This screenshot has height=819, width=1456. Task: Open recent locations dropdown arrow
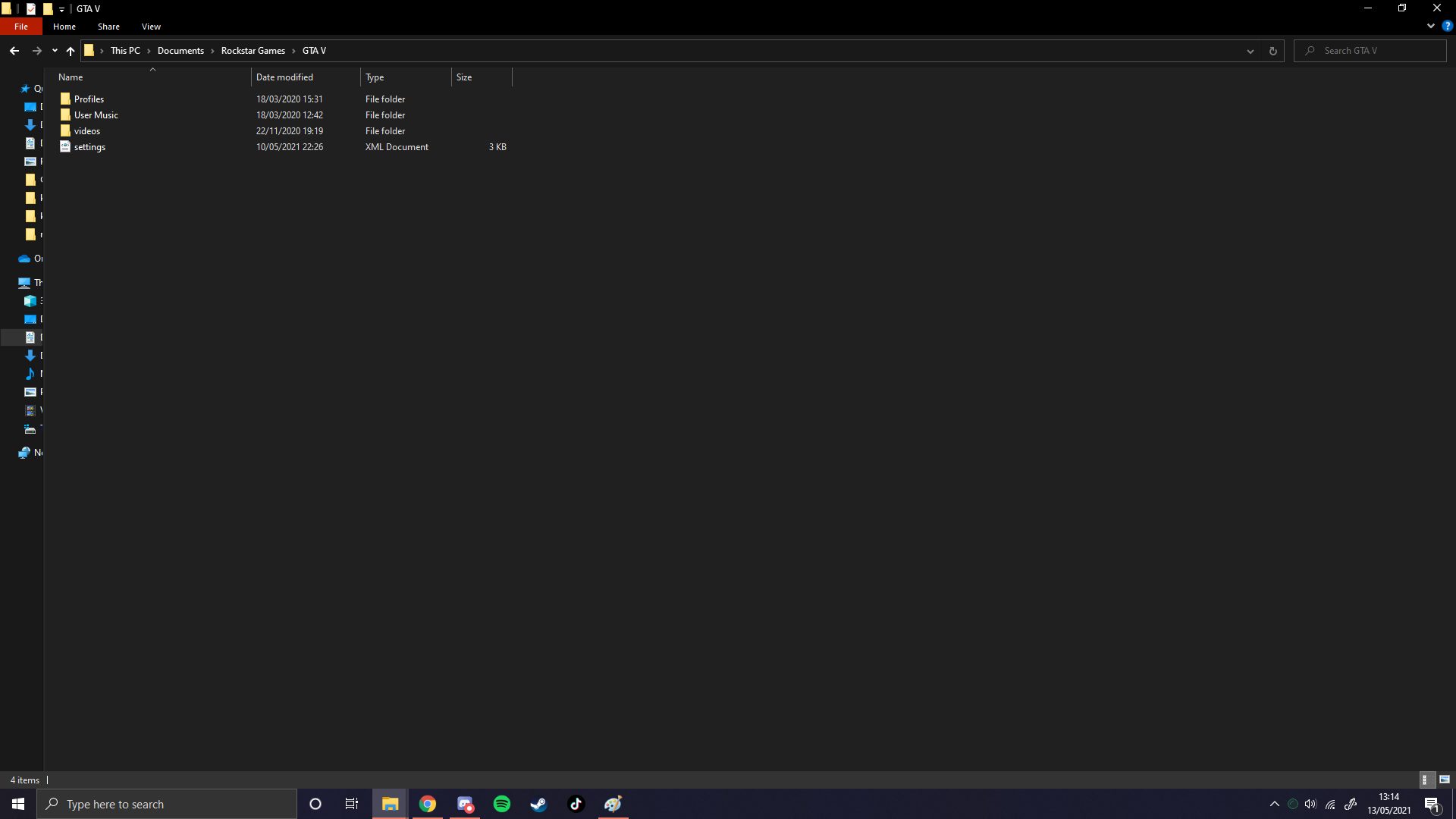click(55, 51)
